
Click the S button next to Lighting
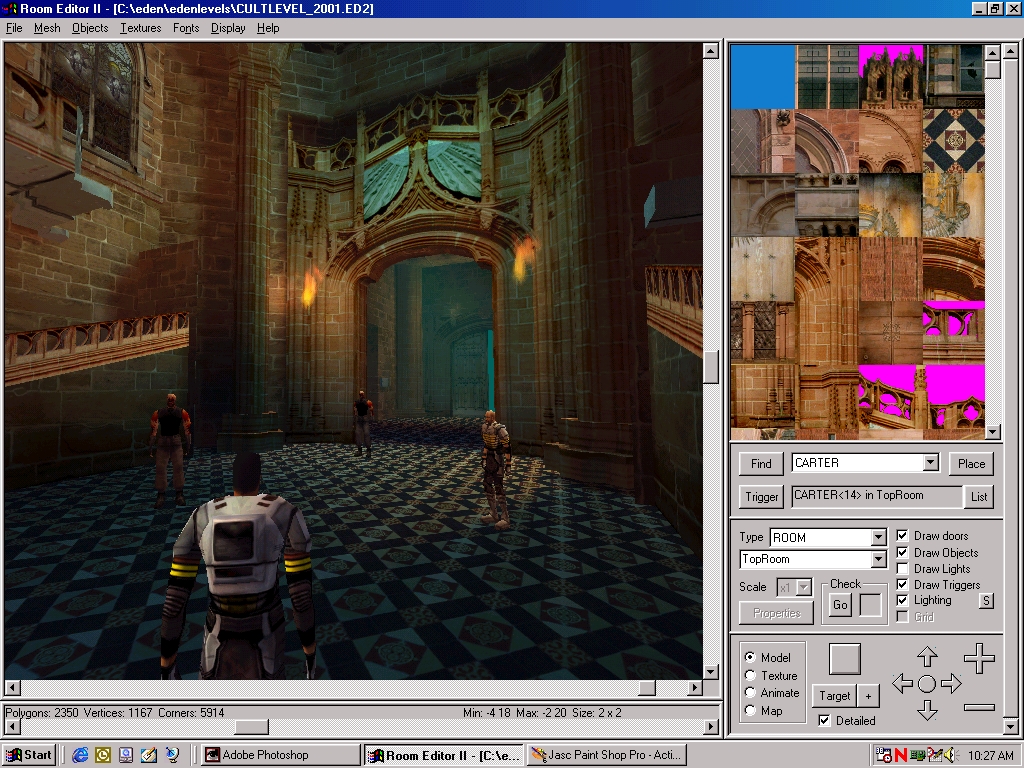coord(986,601)
